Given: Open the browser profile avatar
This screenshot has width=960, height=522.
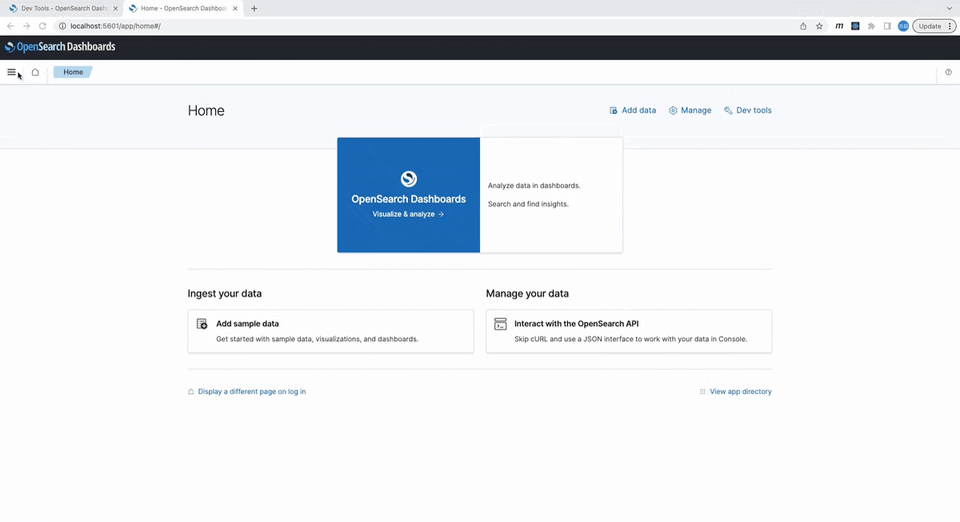Looking at the screenshot, I should coord(903,26).
